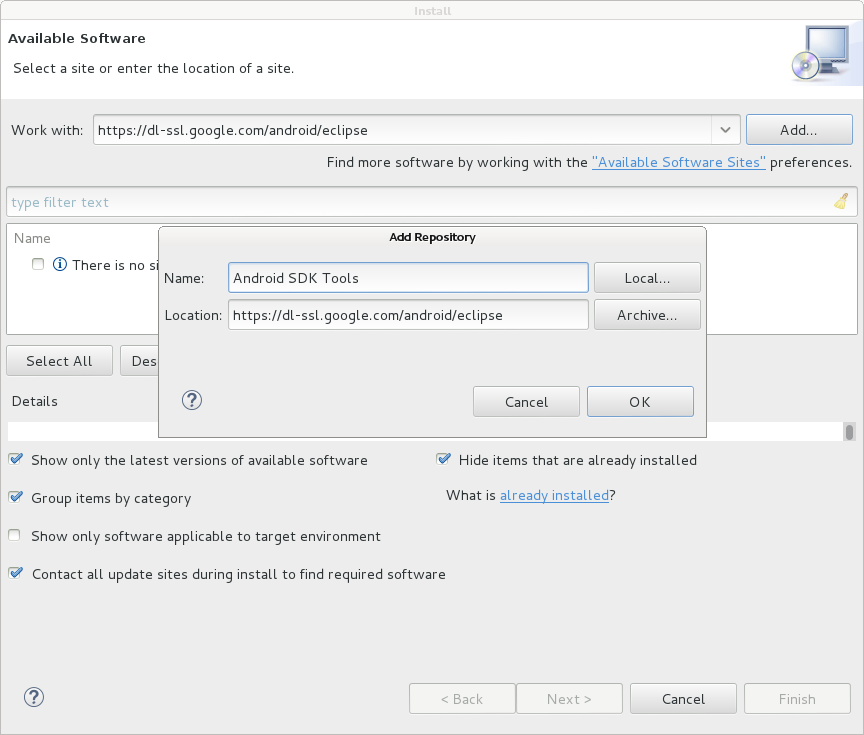This screenshot has width=864, height=735.
Task: Open the "Available Software Sites" preferences link
Action: (x=678, y=162)
